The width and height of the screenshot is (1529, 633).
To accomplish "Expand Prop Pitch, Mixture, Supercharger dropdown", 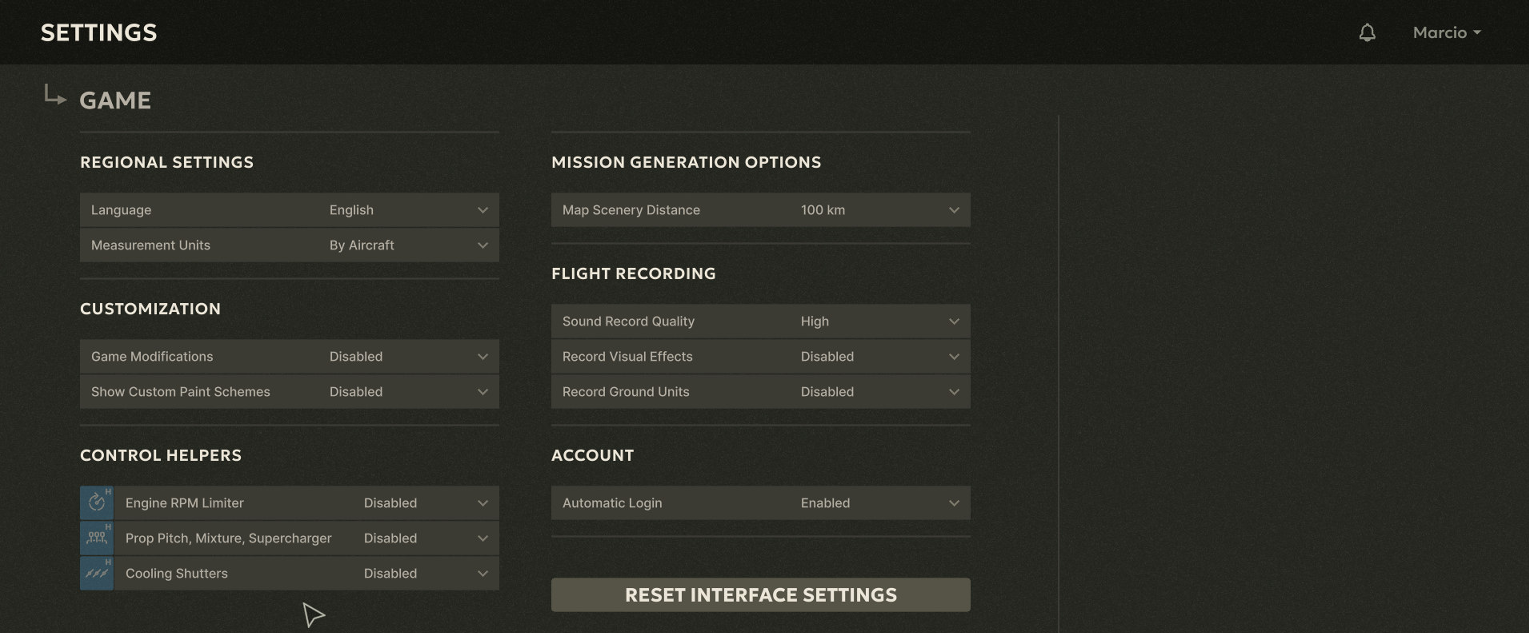I will 306,538.
